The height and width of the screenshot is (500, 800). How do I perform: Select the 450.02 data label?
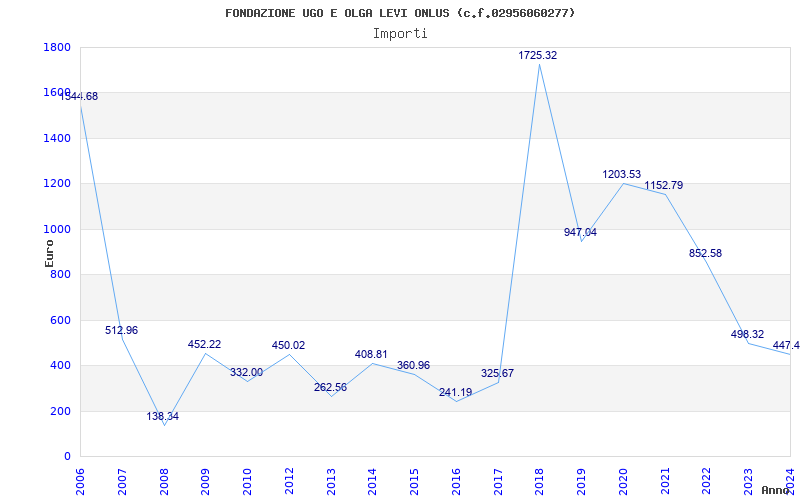(288, 345)
